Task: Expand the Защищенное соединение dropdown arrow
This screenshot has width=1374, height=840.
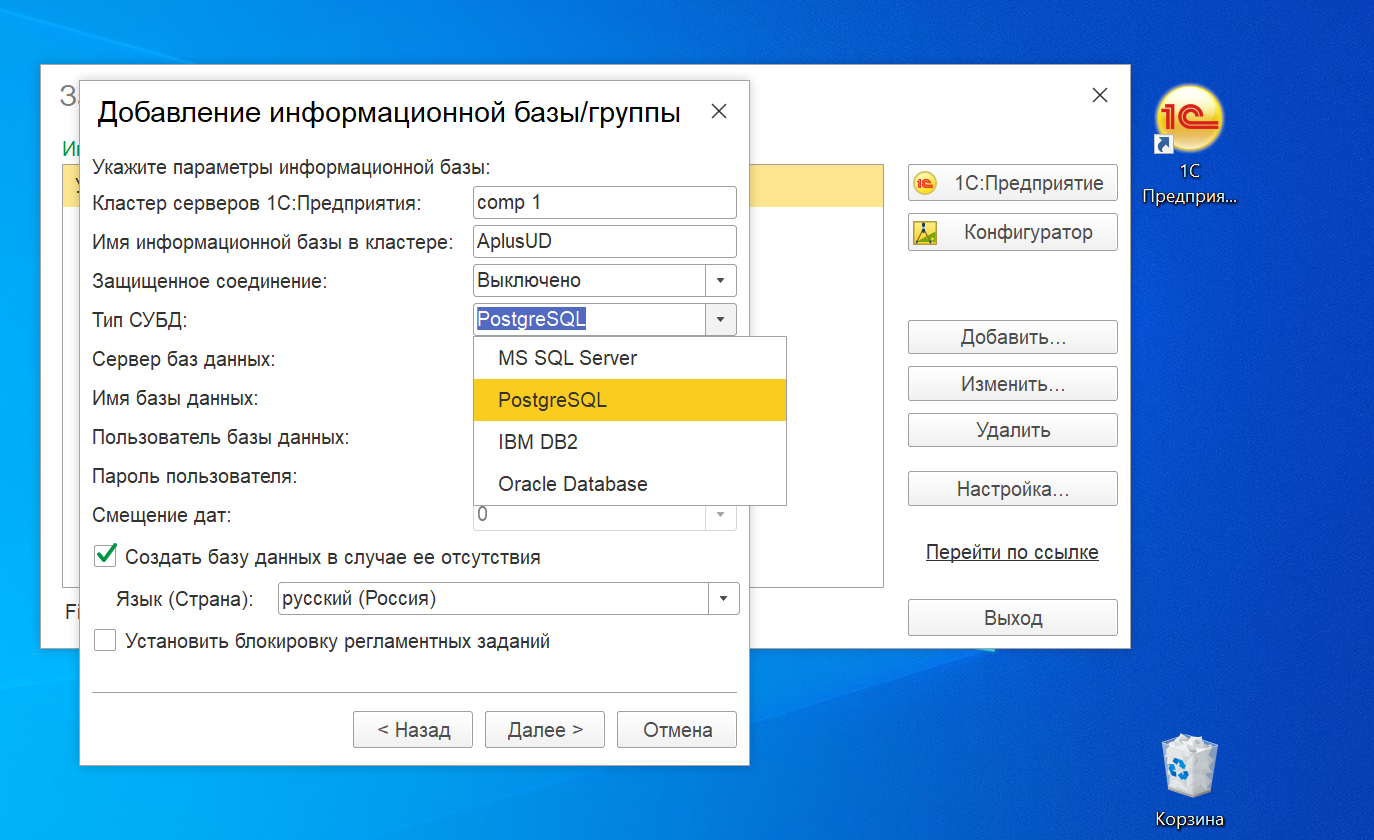Action: [721, 280]
